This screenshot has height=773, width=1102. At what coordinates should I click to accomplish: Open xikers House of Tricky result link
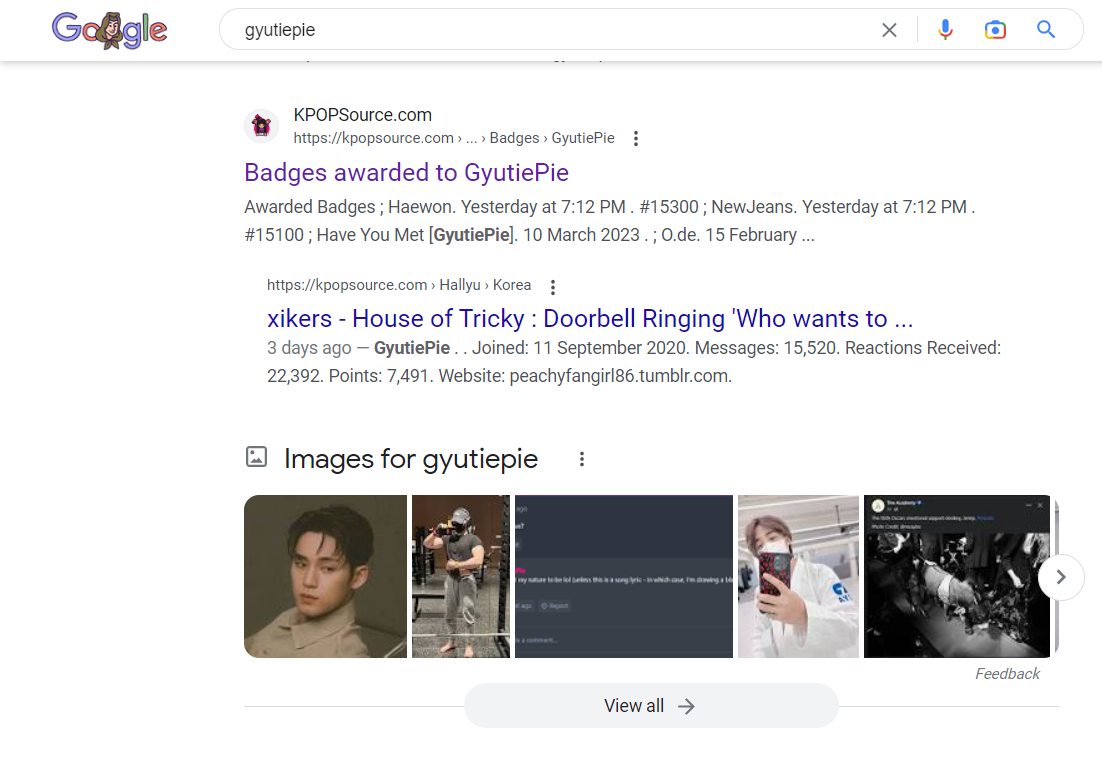tap(590, 318)
